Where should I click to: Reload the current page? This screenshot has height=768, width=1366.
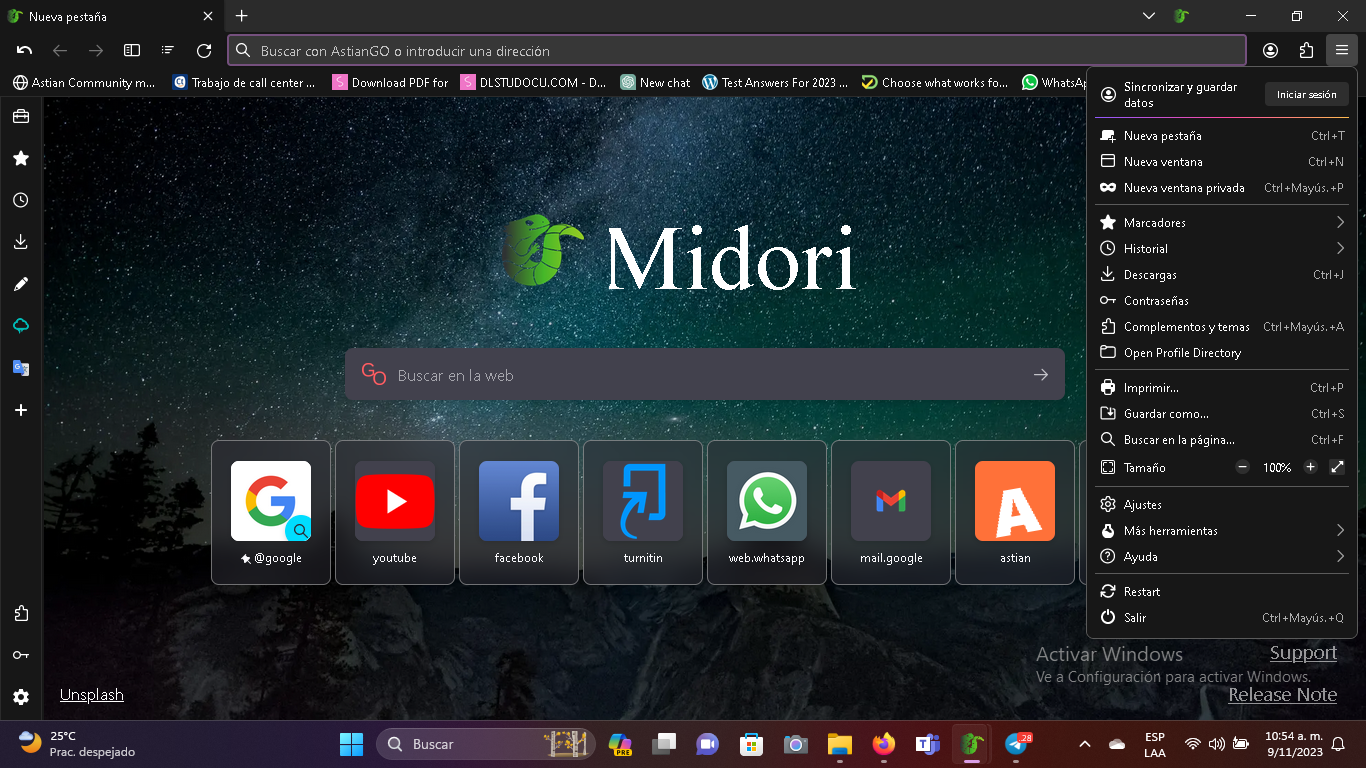click(x=204, y=50)
